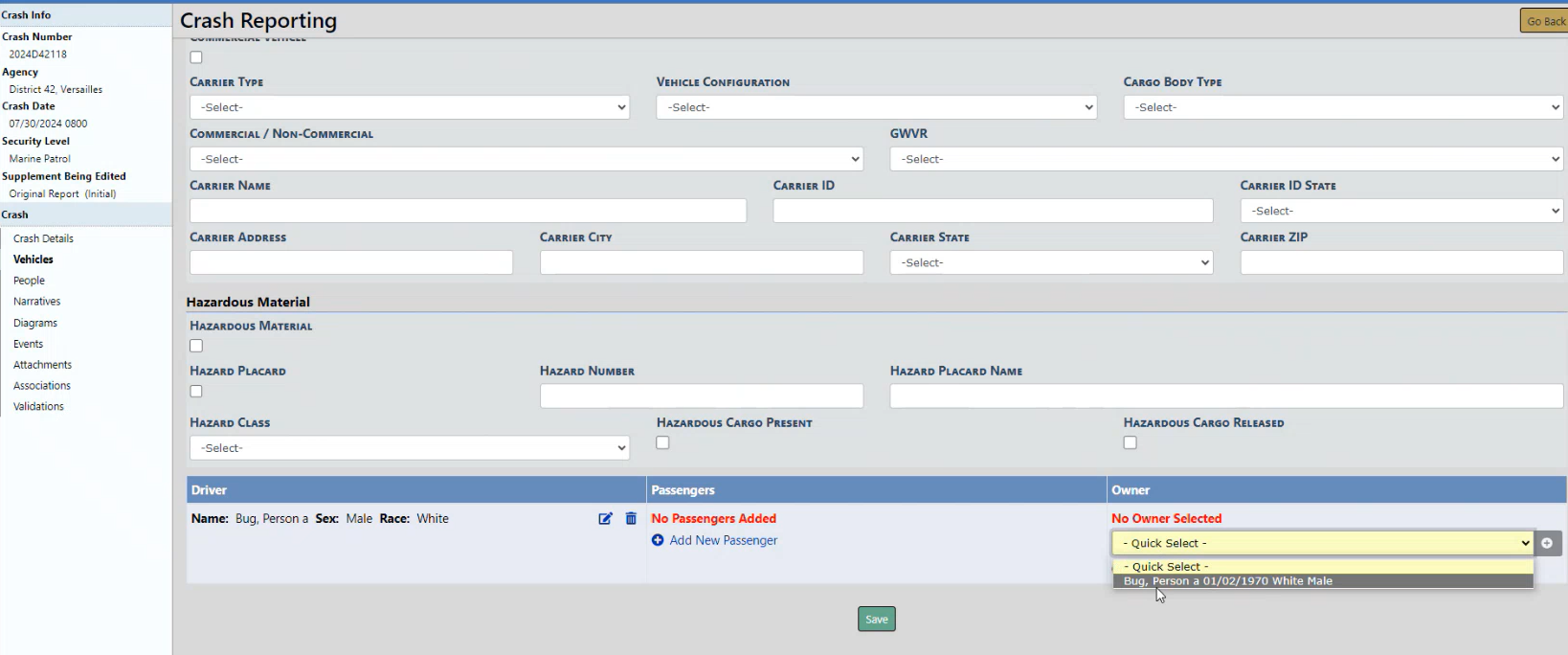Image resolution: width=1568 pixels, height=655 pixels.
Task: Select Bug, Person a from owner list
Action: [x=1227, y=581]
